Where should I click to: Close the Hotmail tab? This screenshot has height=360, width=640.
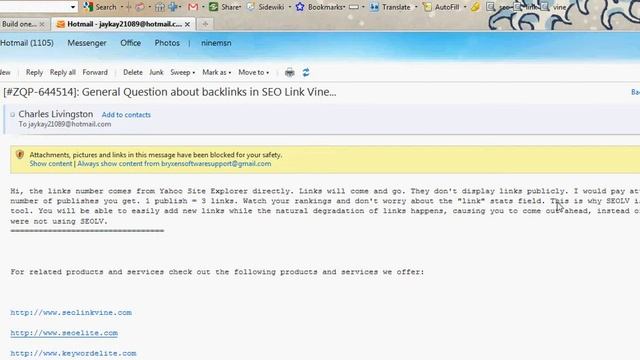pyautogui.click(x=187, y=24)
